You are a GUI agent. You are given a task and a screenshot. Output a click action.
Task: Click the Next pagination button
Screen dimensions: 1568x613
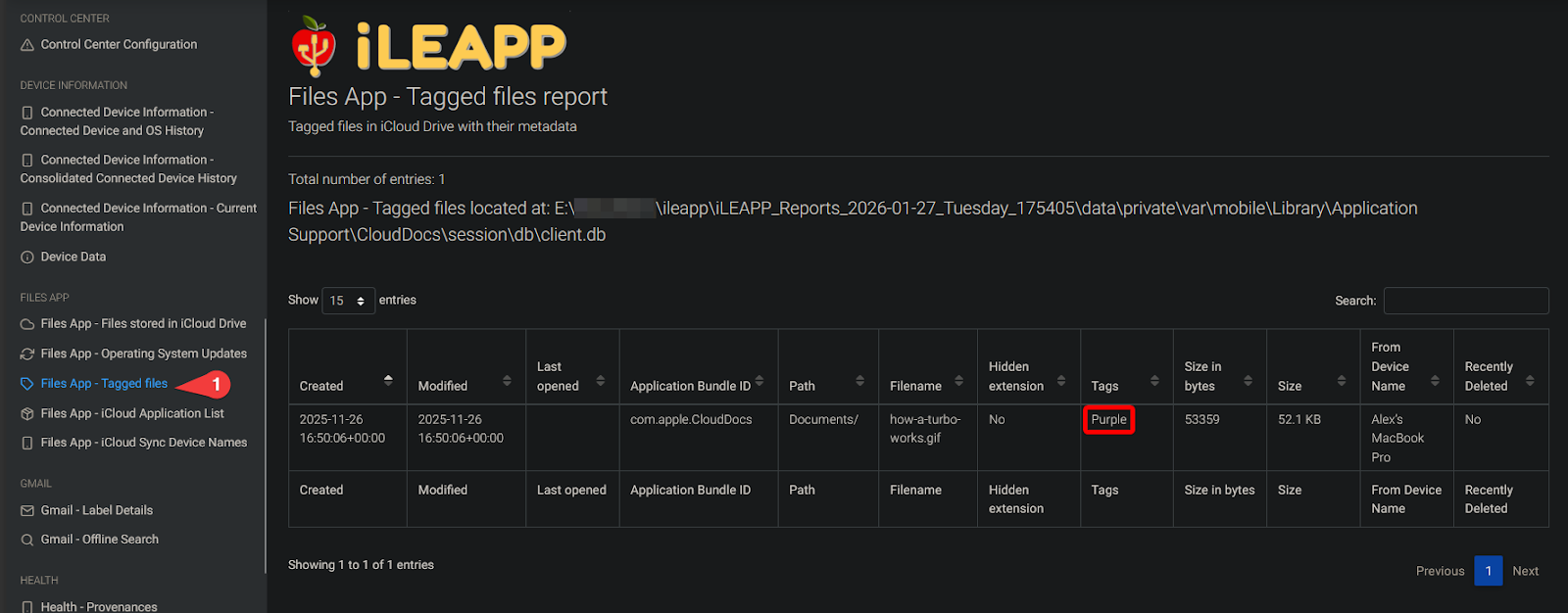(x=1525, y=571)
